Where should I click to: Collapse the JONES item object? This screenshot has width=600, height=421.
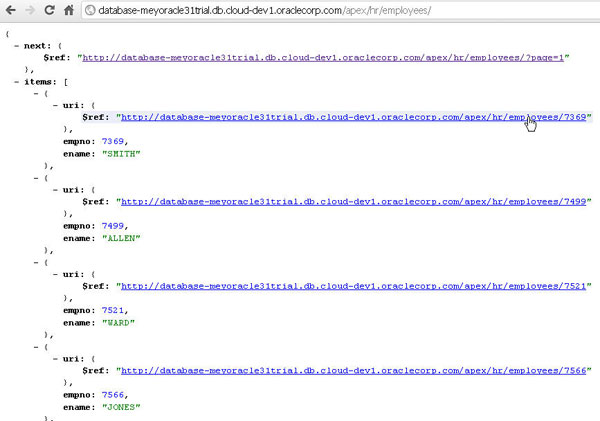tap(36, 347)
